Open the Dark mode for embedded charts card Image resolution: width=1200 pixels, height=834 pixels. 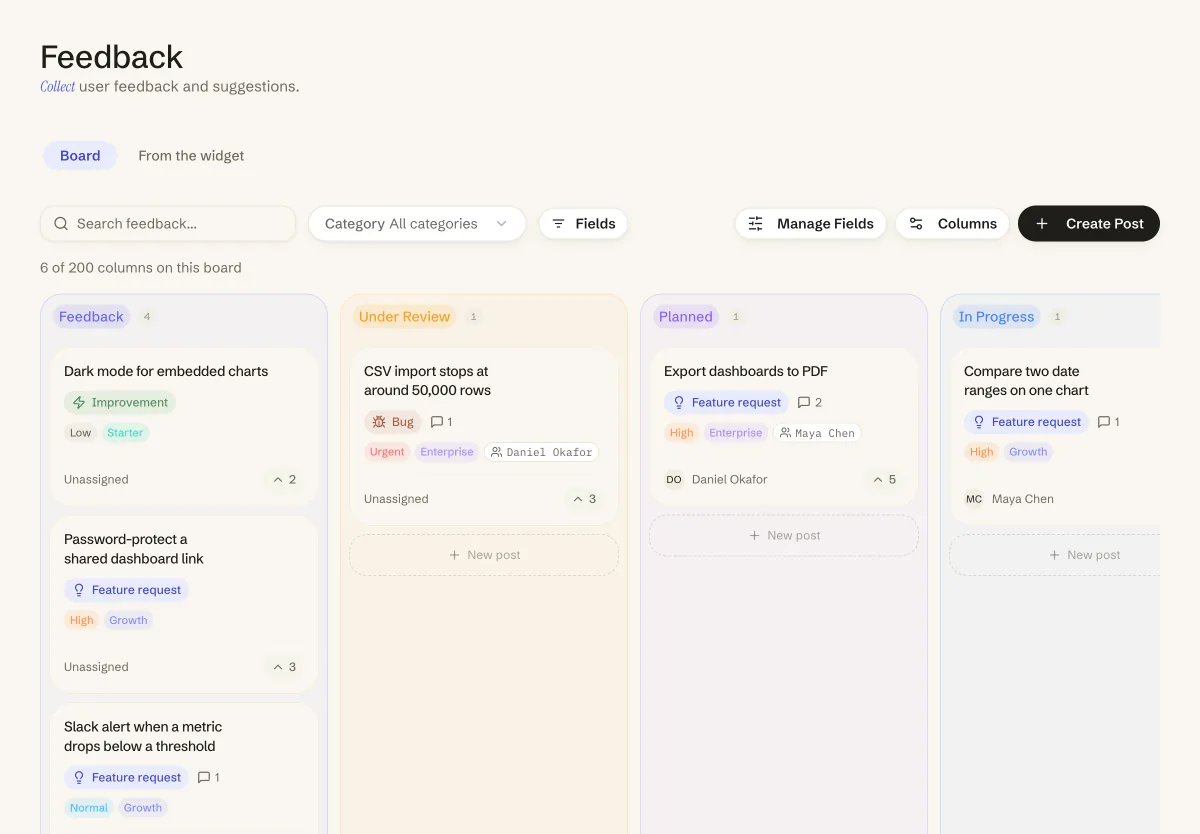tap(184, 427)
